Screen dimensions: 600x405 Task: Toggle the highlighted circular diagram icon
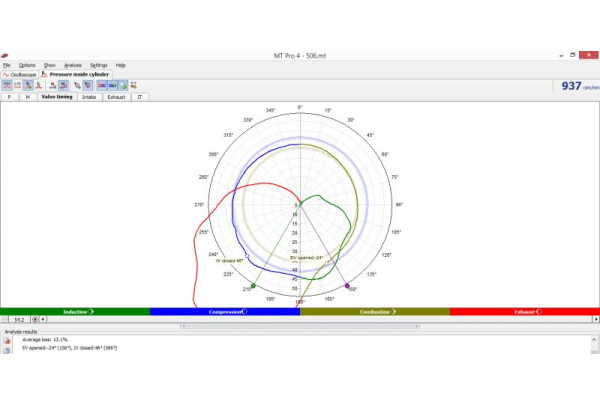[88, 85]
